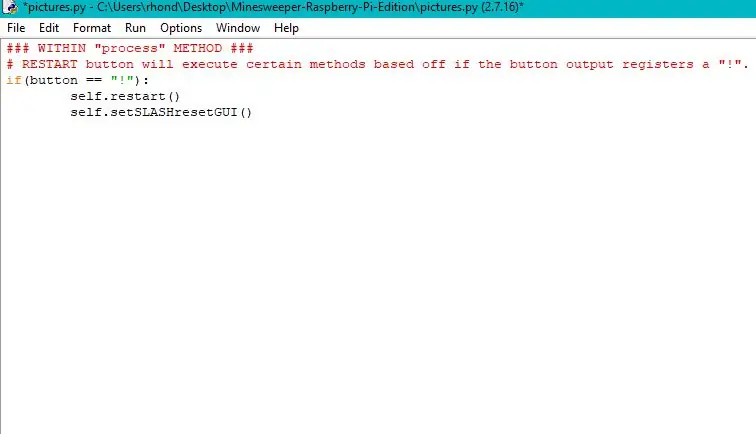Click the IDLE Python icon in title bar

[9, 7]
